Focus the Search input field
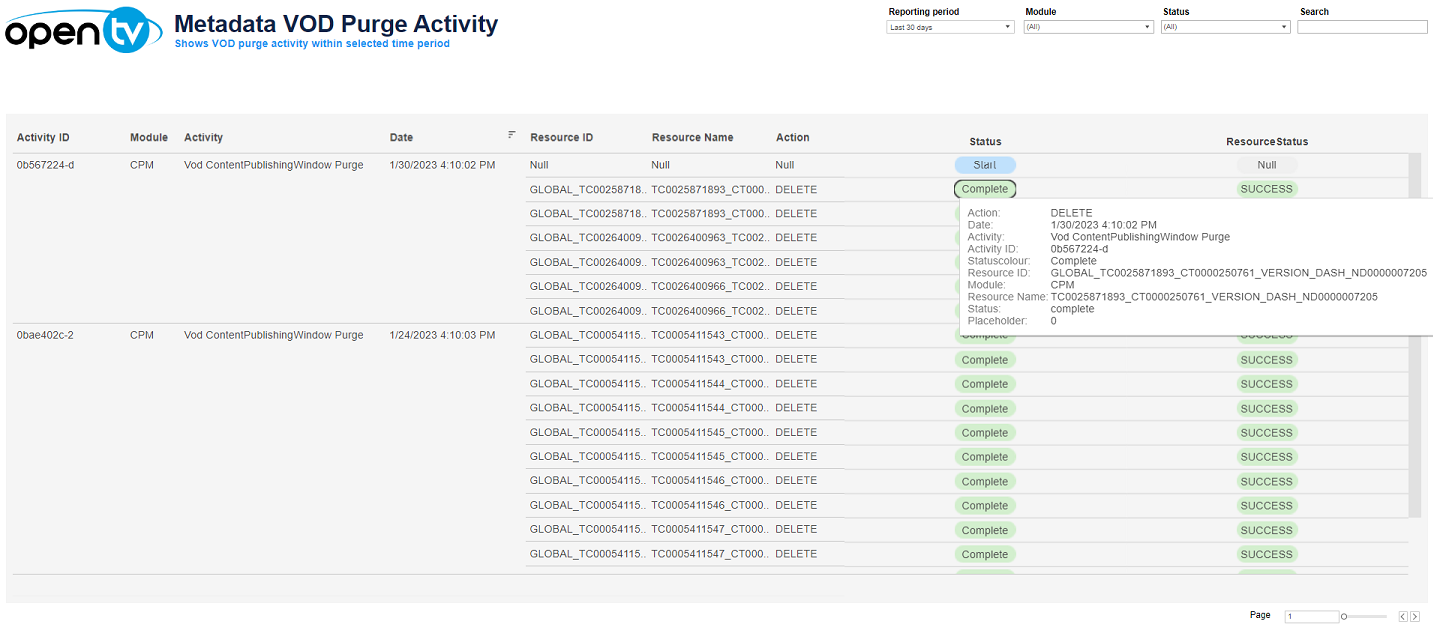This screenshot has height=639, width=1433. 1362,27
